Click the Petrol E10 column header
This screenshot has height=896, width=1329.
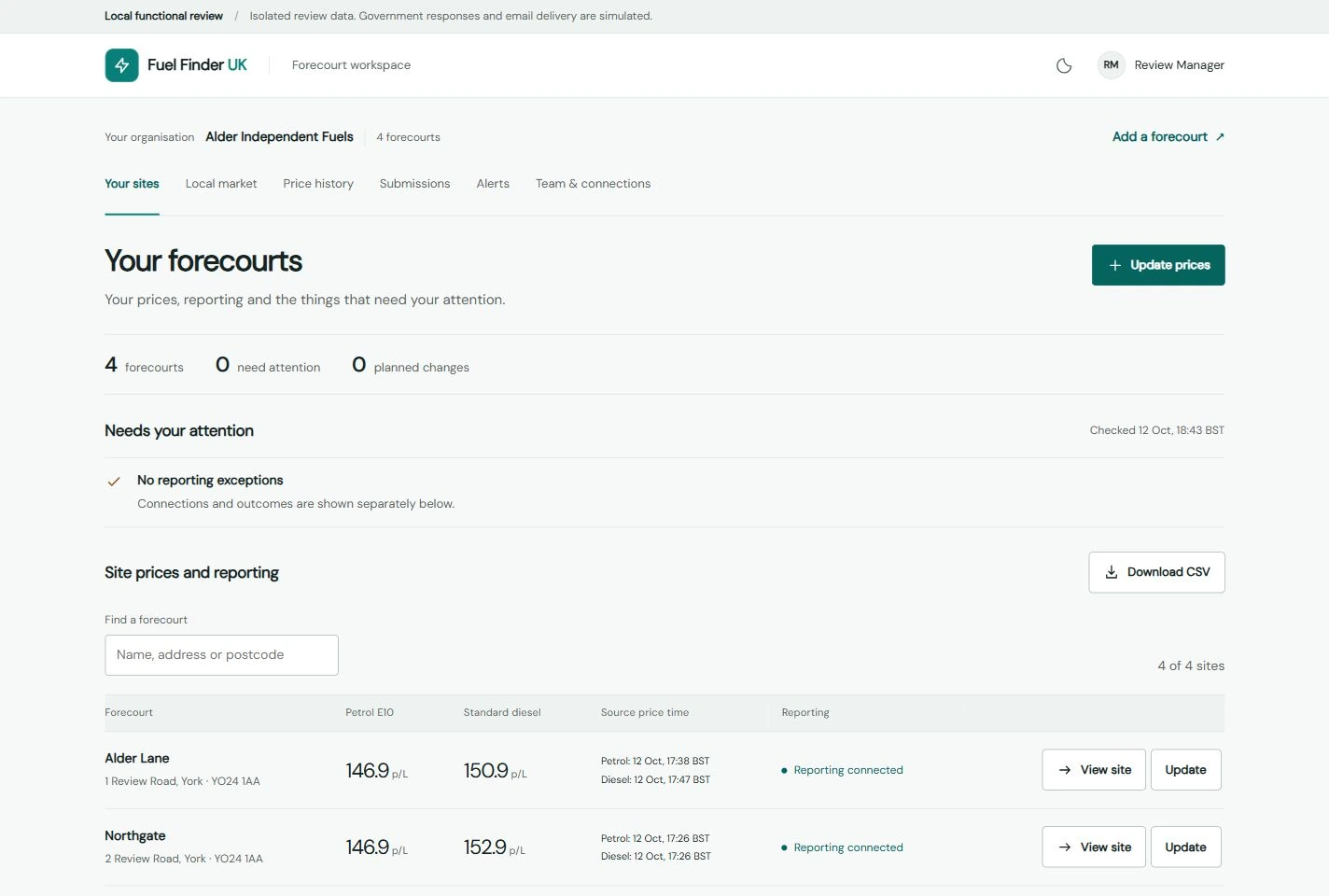370,712
